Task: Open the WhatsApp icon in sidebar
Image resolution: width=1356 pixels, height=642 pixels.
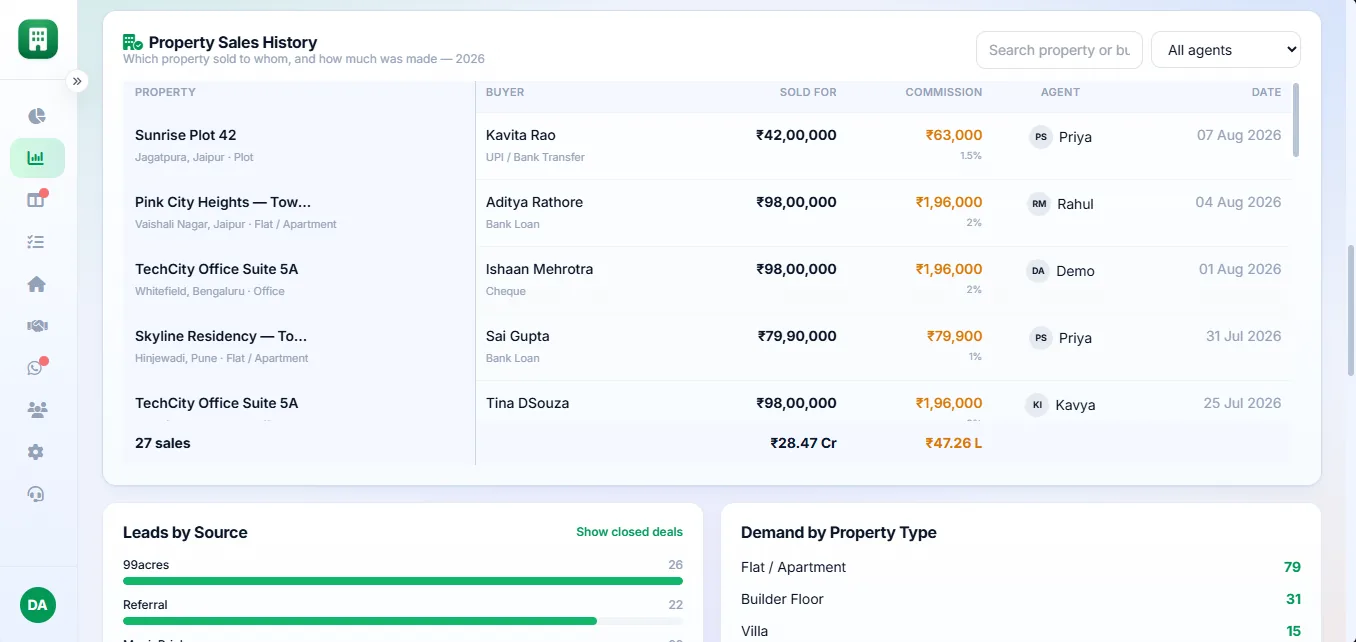Action: coord(37,368)
